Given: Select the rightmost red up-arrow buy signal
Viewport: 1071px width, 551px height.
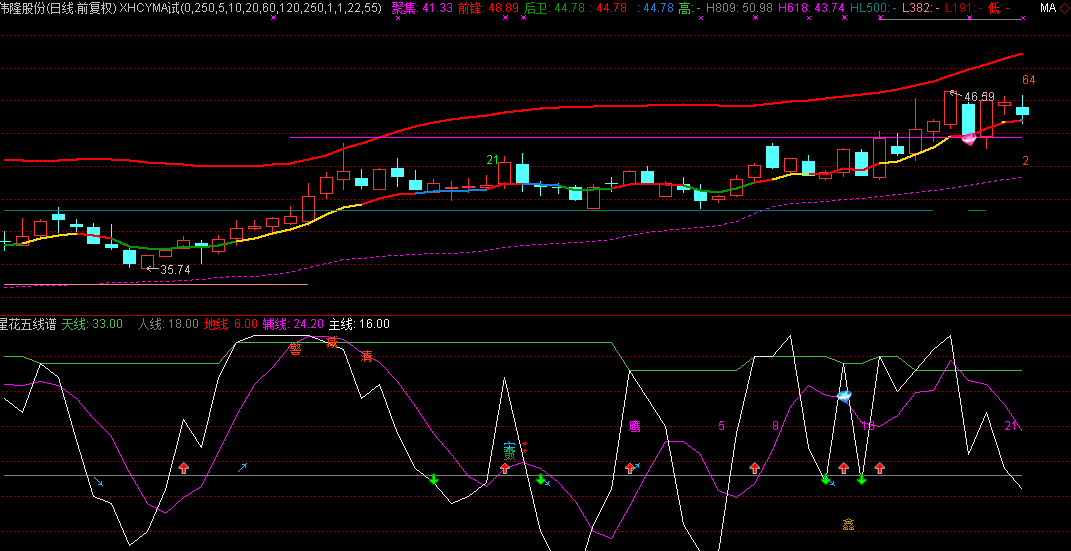Looking at the screenshot, I should pyautogui.click(x=880, y=467).
